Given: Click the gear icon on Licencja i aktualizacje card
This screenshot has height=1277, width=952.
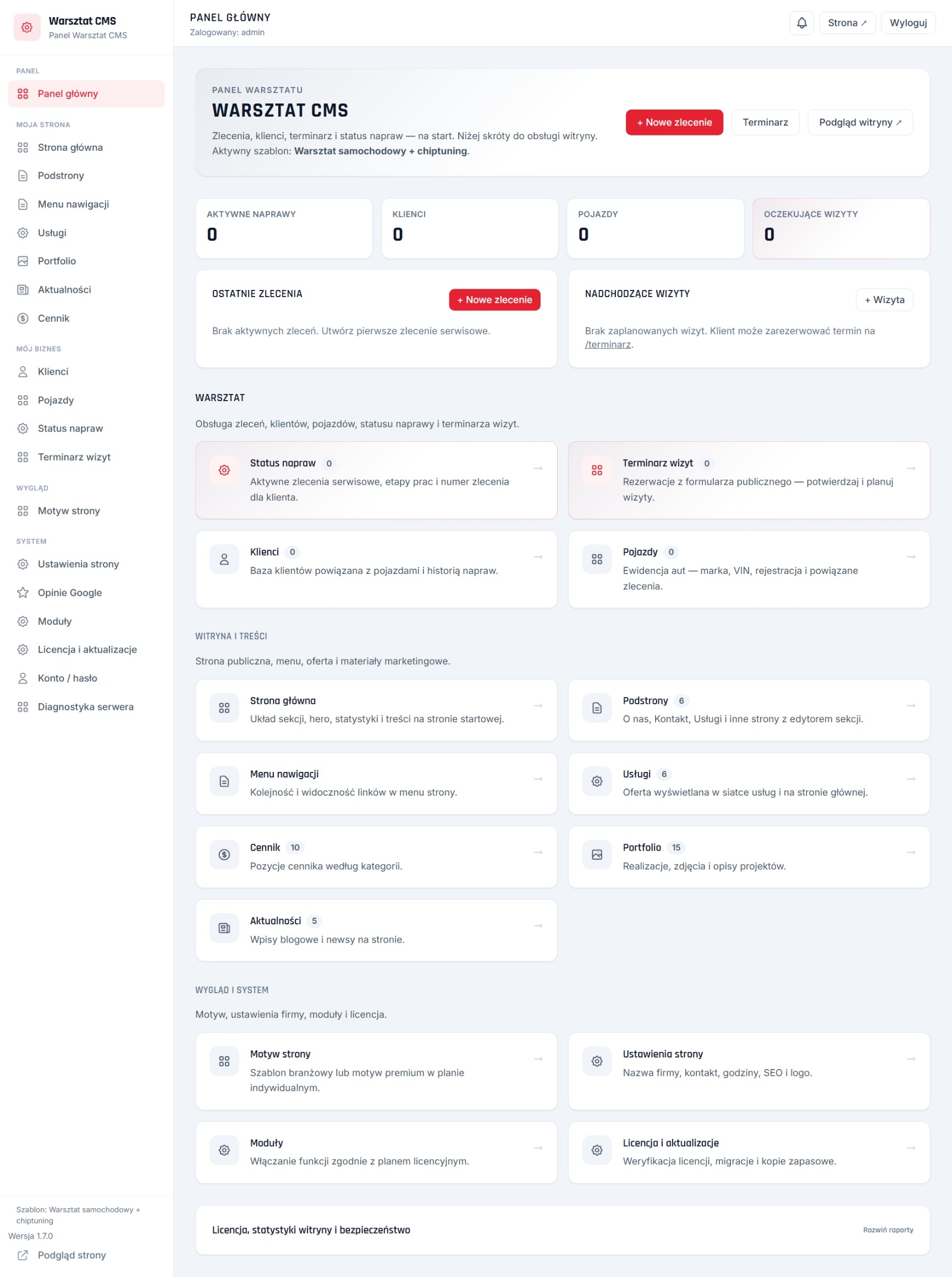Looking at the screenshot, I should pyautogui.click(x=597, y=1150).
